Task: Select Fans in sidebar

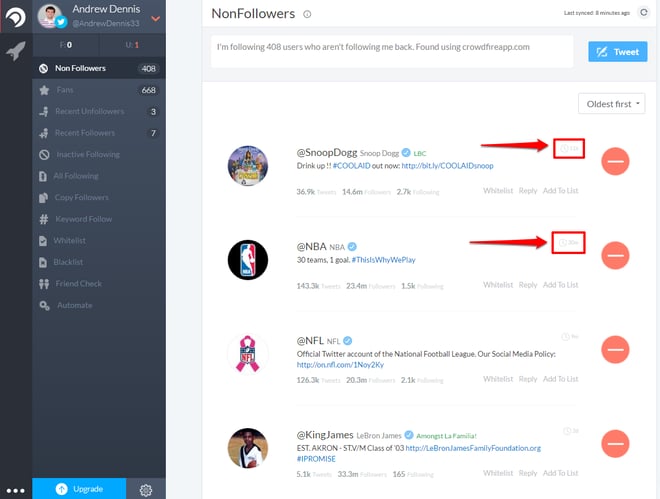Action: (x=99, y=90)
